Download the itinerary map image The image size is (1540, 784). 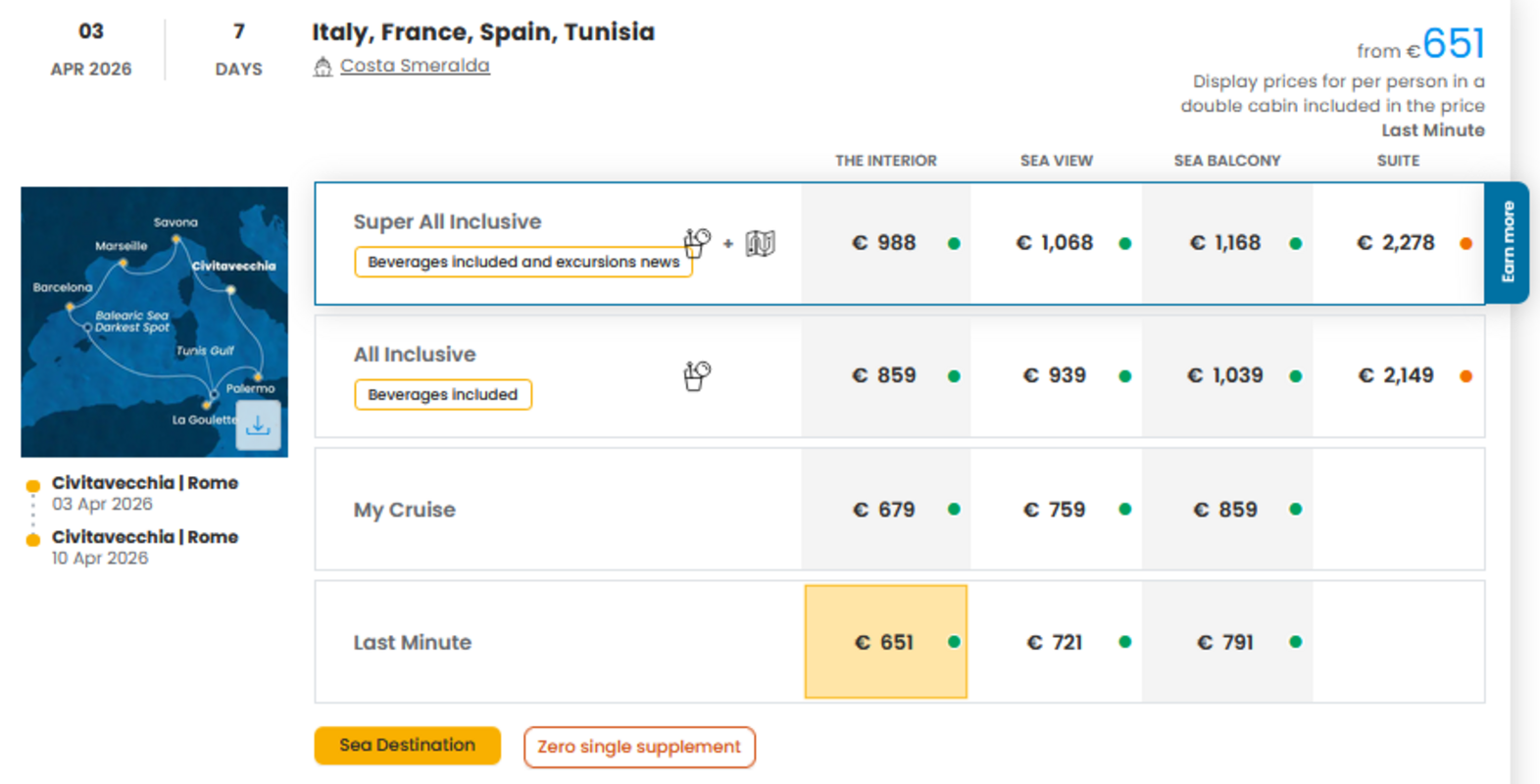(258, 424)
